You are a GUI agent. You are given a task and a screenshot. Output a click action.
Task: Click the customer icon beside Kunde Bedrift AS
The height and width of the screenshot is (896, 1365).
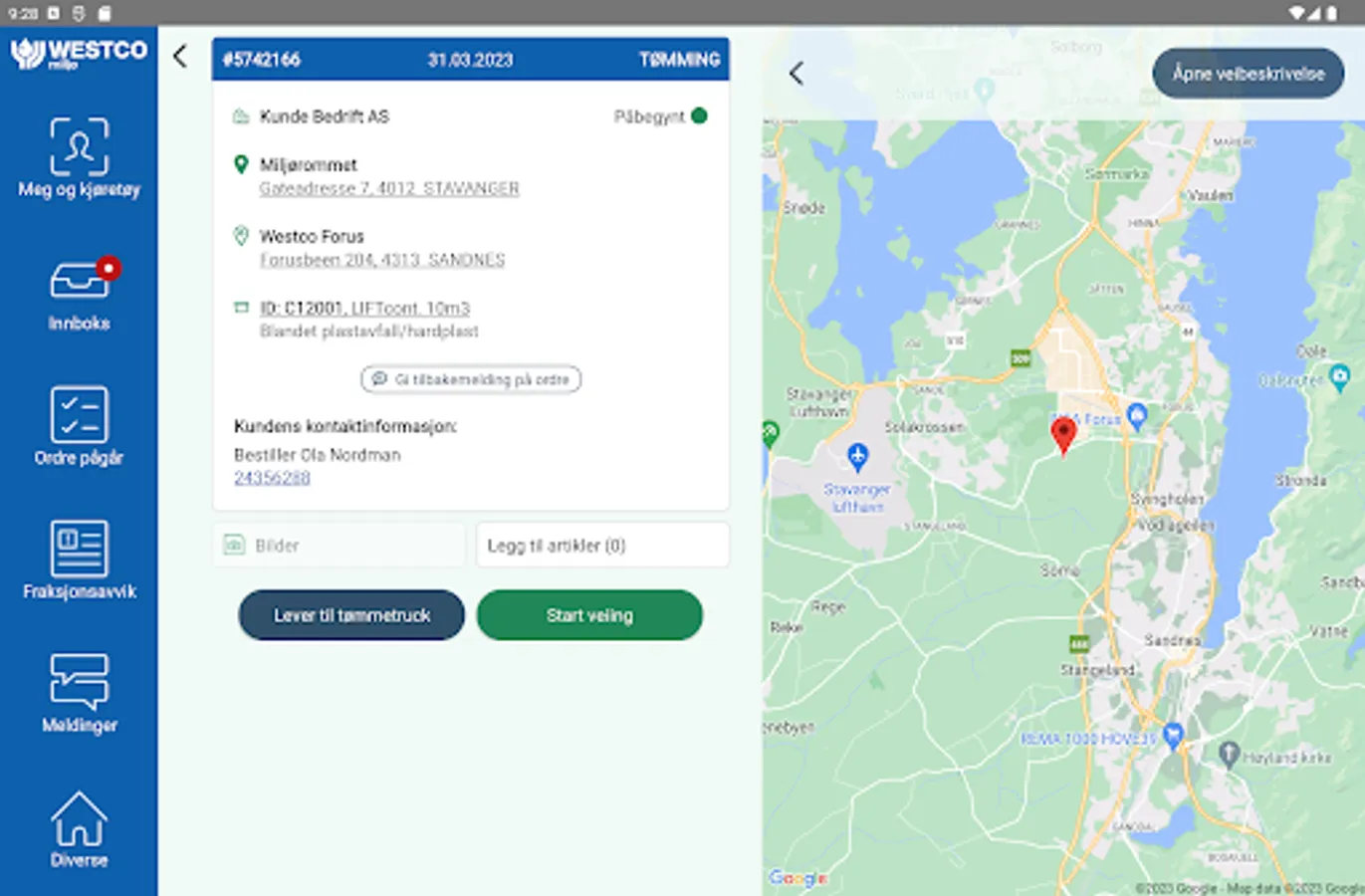pyautogui.click(x=241, y=116)
